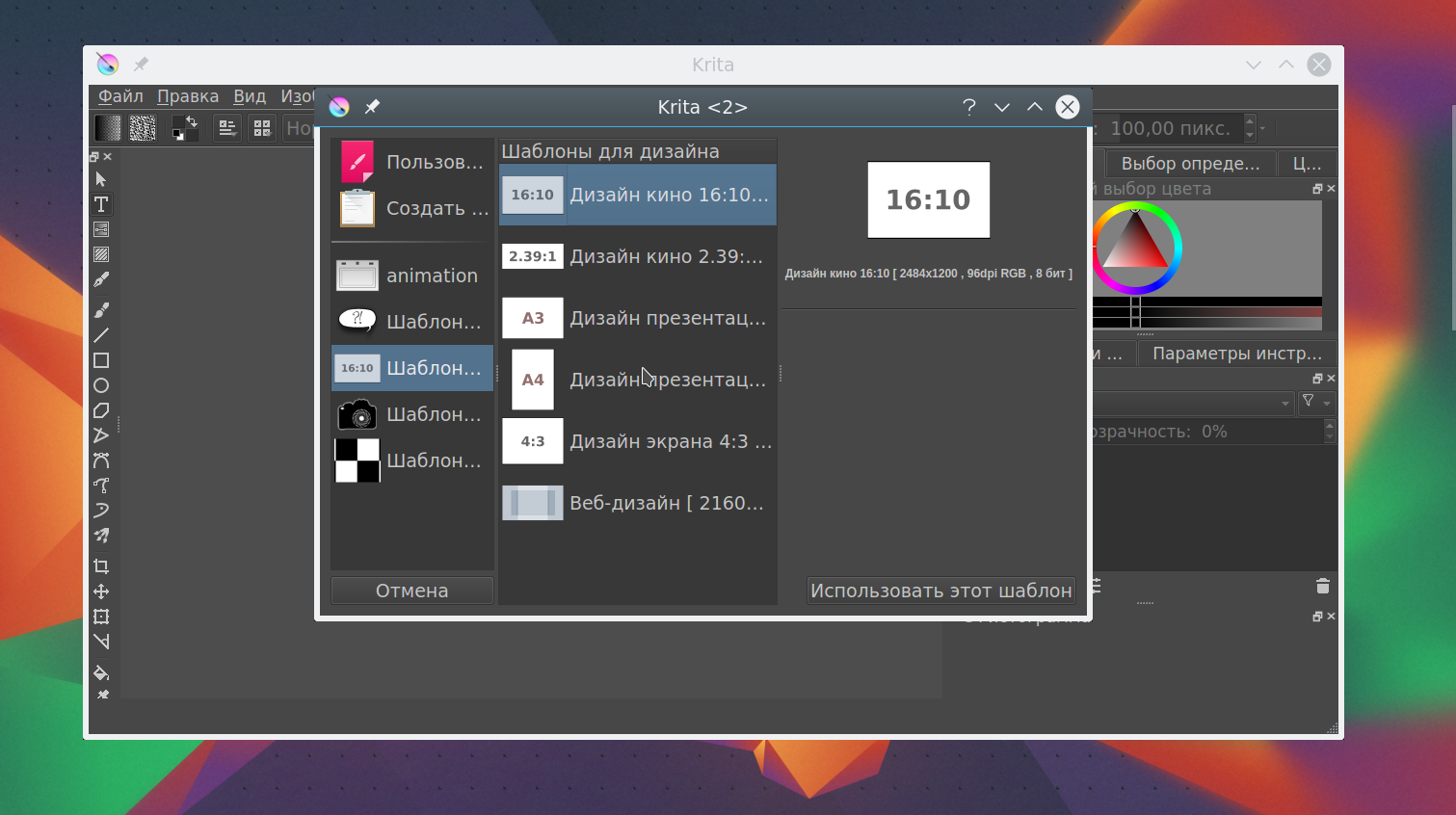Select the straight line tool
This screenshot has width=1456, height=815.
click(101, 335)
